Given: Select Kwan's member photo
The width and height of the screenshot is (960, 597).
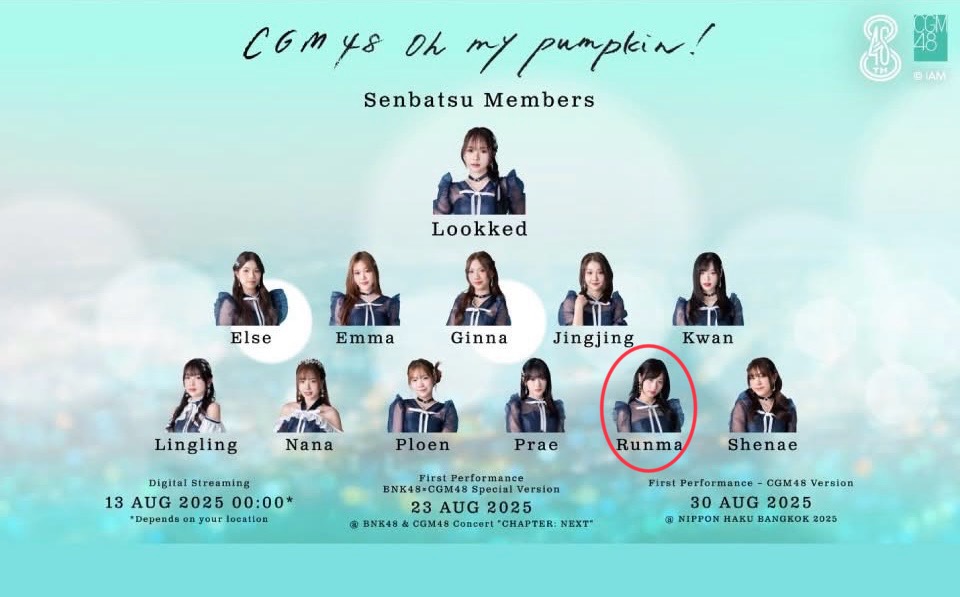Looking at the screenshot, I should 708,288.
